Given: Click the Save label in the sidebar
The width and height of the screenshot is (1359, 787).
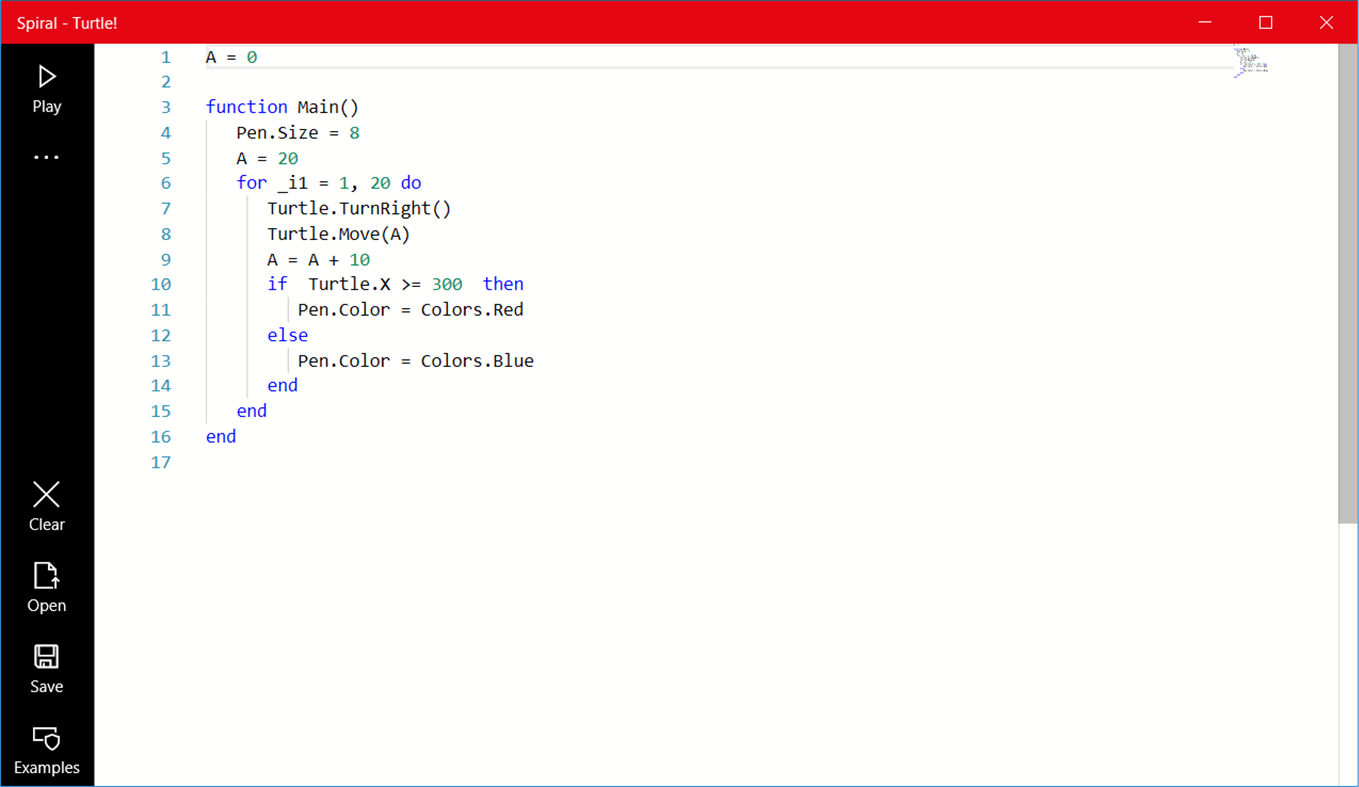Looking at the screenshot, I should [46, 686].
